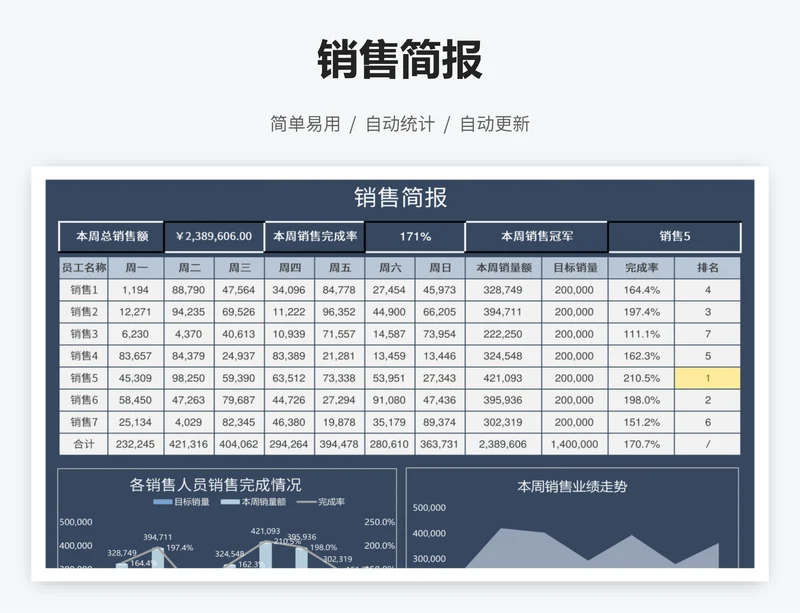Select the 197.4% cell in the table
This screenshot has width=800, height=613.
pos(641,312)
